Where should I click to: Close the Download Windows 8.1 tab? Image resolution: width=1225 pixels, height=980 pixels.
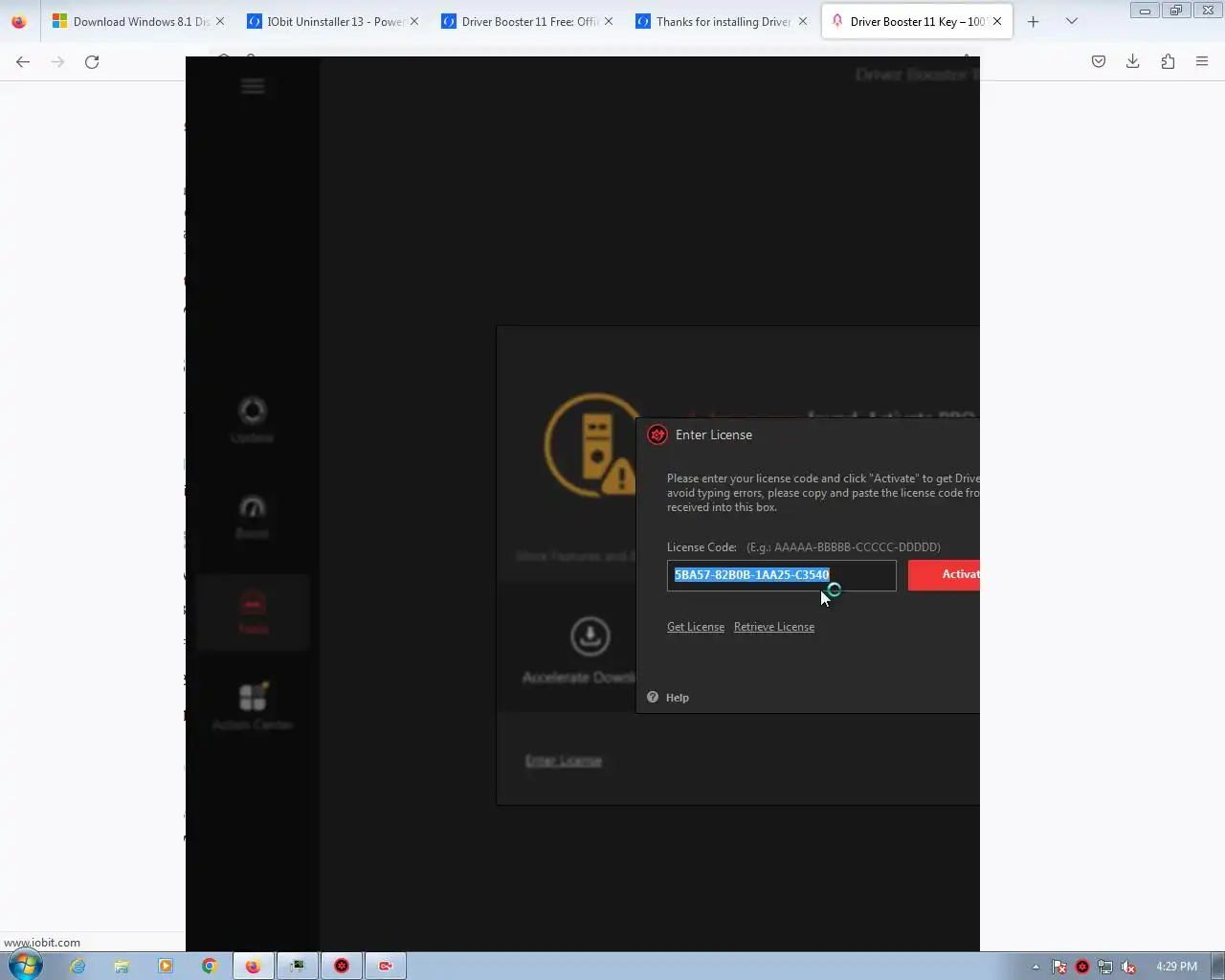point(220,21)
